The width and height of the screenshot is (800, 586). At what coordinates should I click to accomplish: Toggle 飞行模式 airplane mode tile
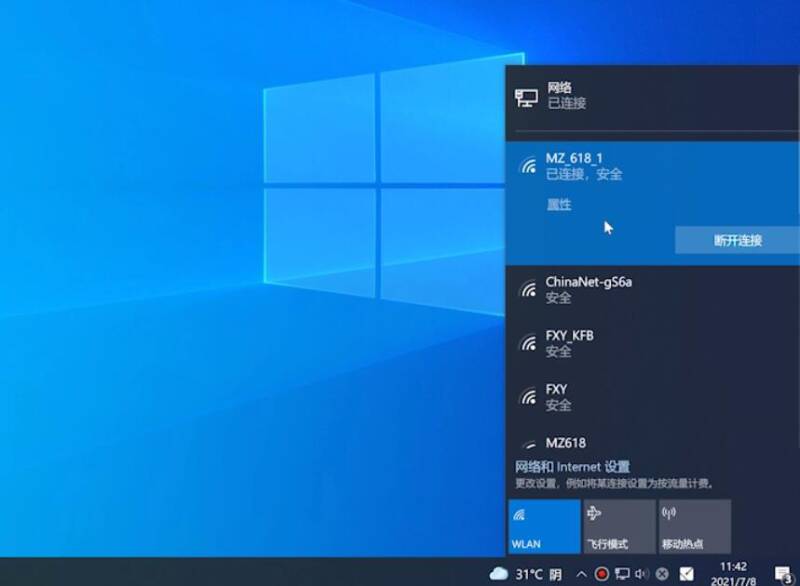click(619, 526)
